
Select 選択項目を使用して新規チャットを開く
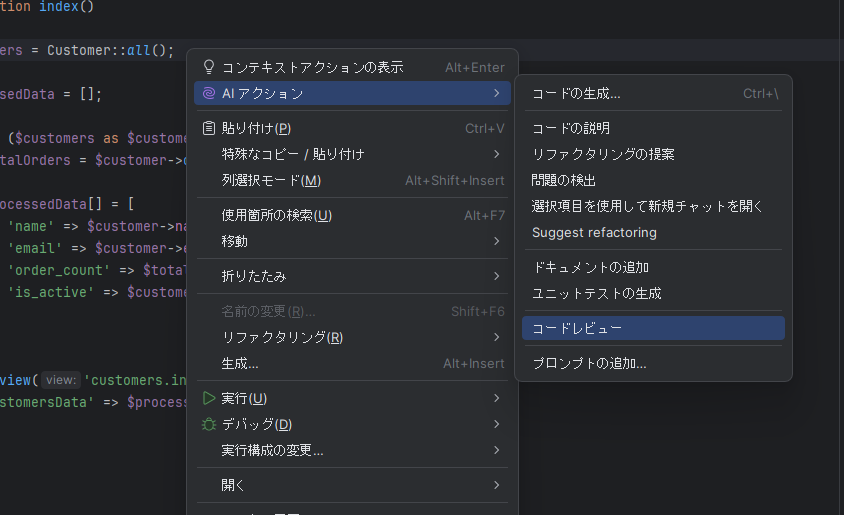point(647,206)
